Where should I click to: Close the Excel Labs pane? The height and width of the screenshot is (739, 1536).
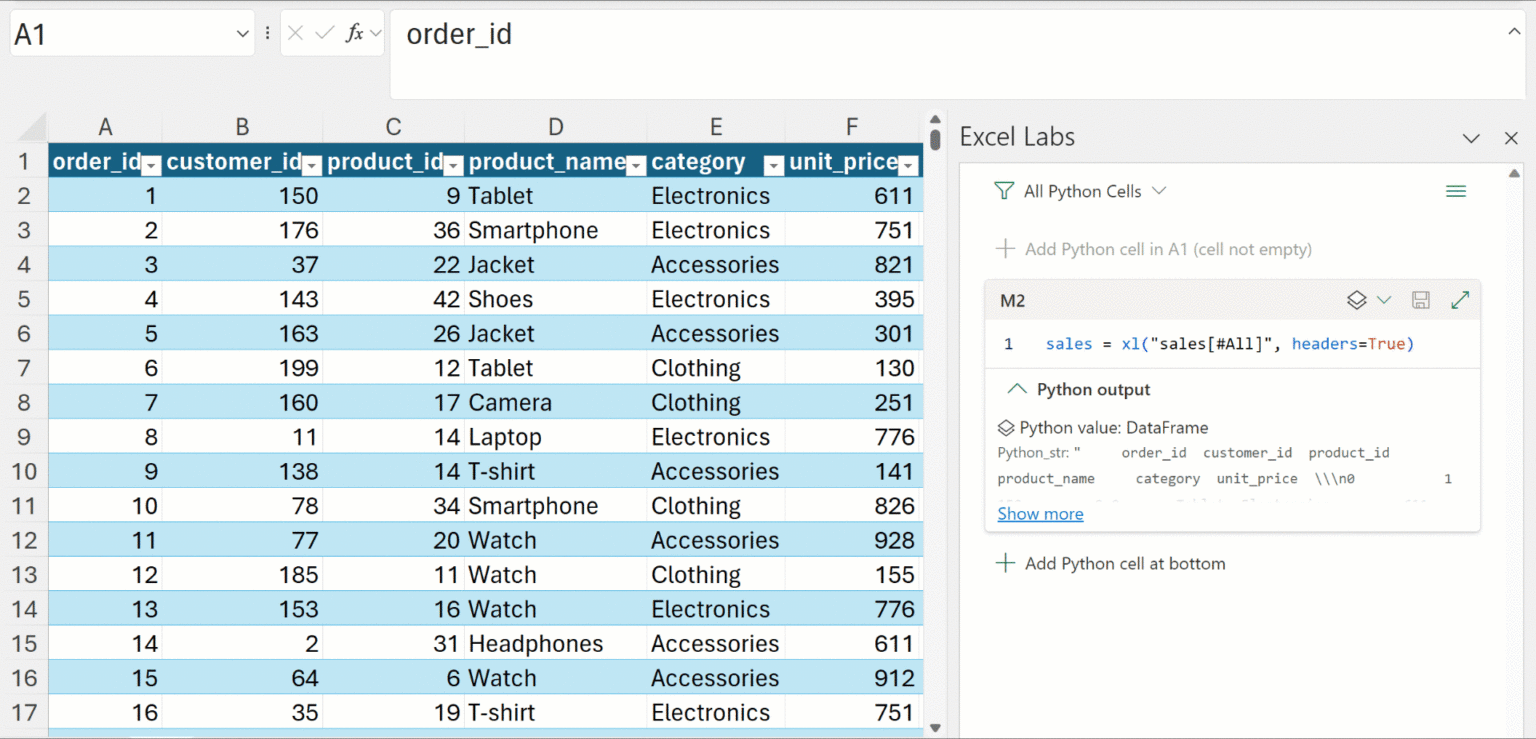(1511, 138)
